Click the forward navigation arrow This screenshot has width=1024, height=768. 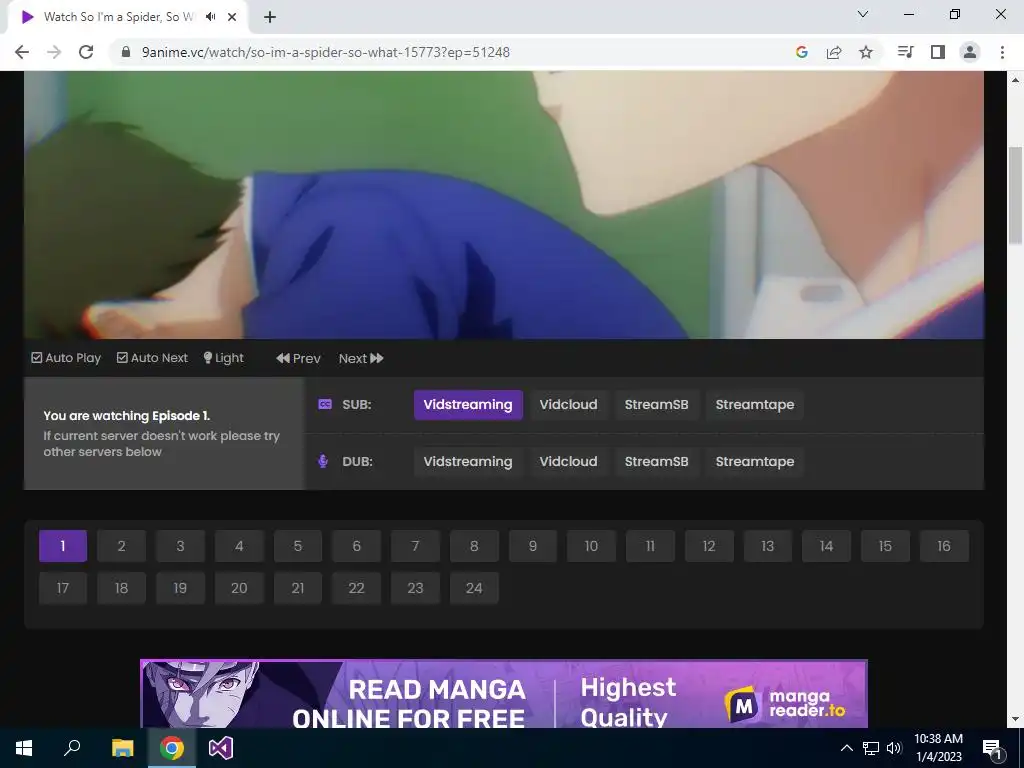[54, 52]
